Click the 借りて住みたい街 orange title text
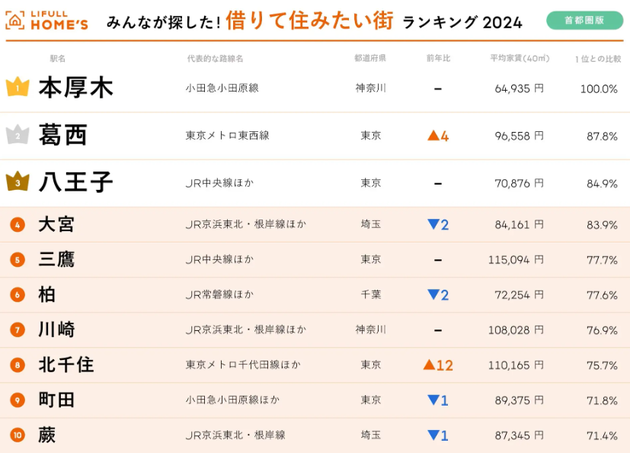The width and height of the screenshot is (630, 453). point(309,20)
